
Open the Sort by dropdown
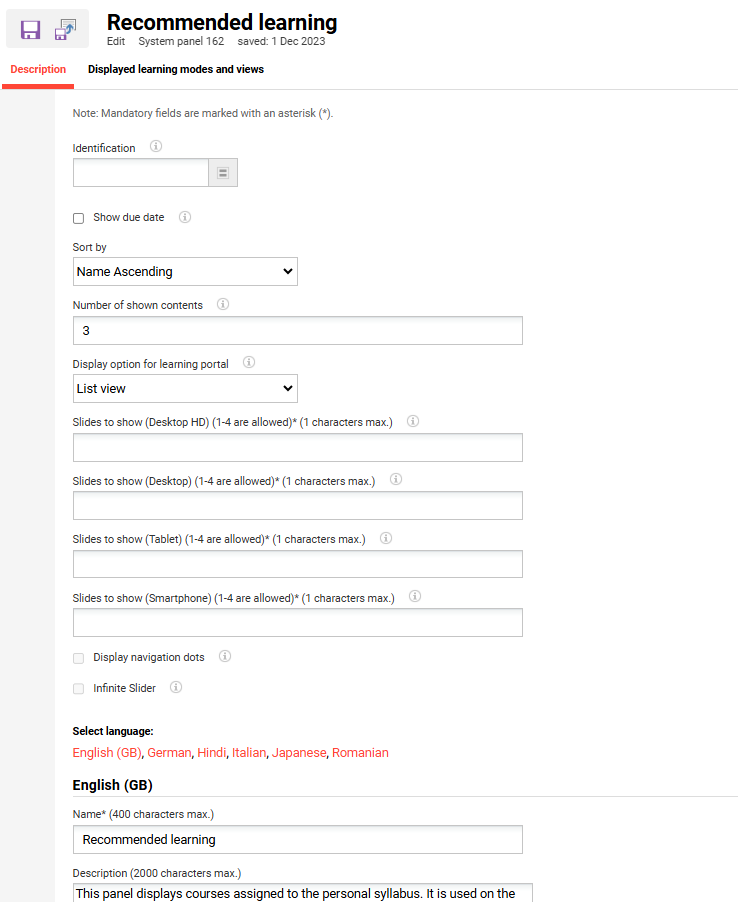point(185,272)
